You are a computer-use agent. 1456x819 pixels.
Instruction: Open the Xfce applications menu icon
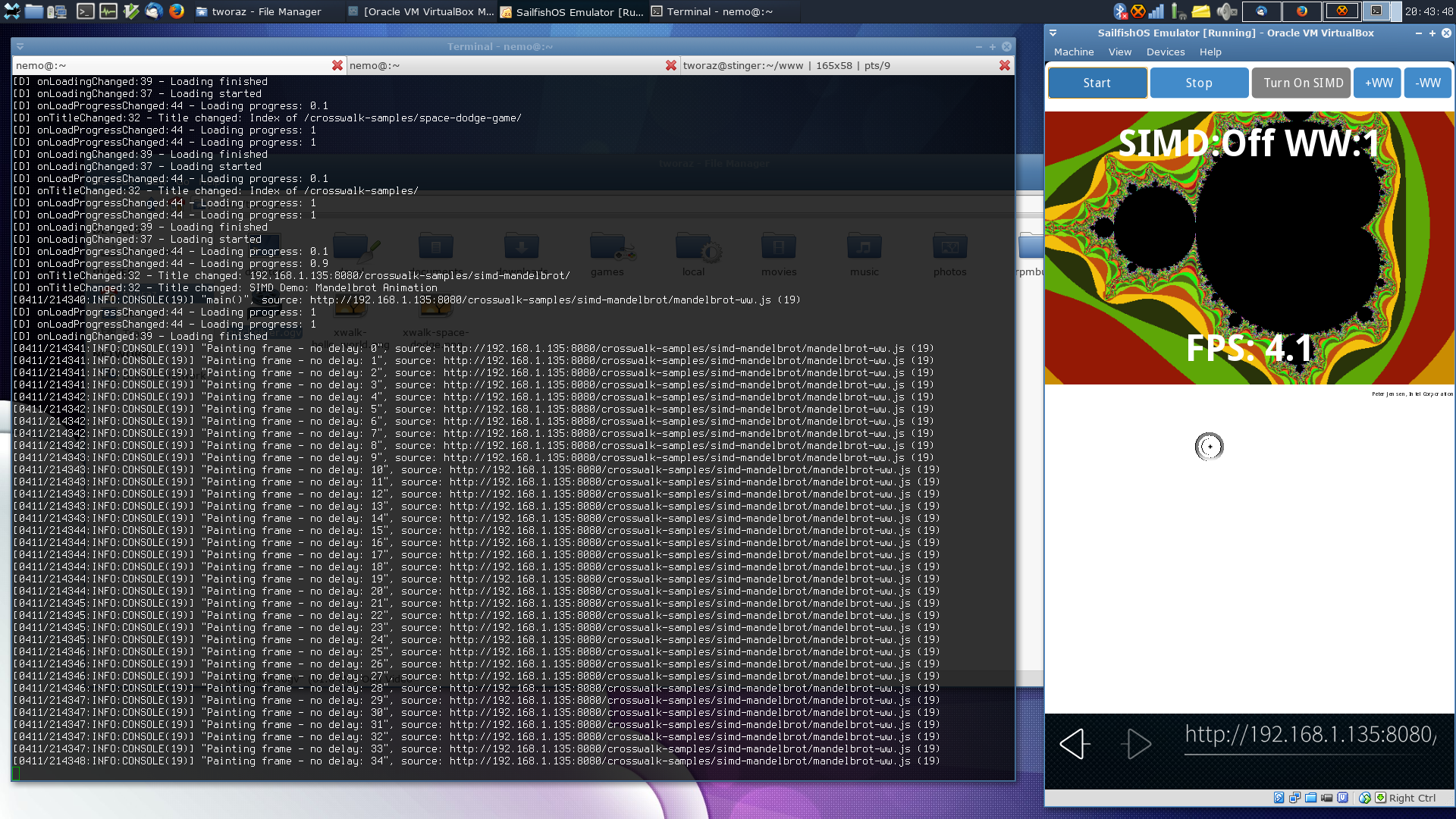point(11,11)
